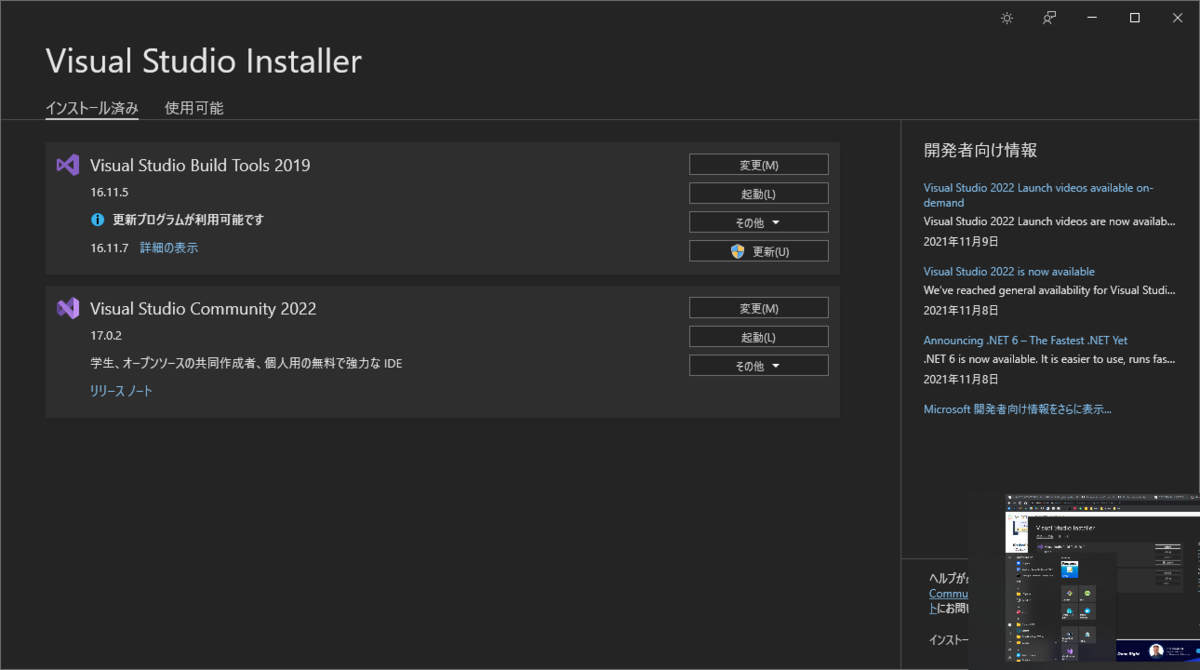Open 'Visual Studio 2022 is now available' link

pyautogui.click(x=1009, y=271)
